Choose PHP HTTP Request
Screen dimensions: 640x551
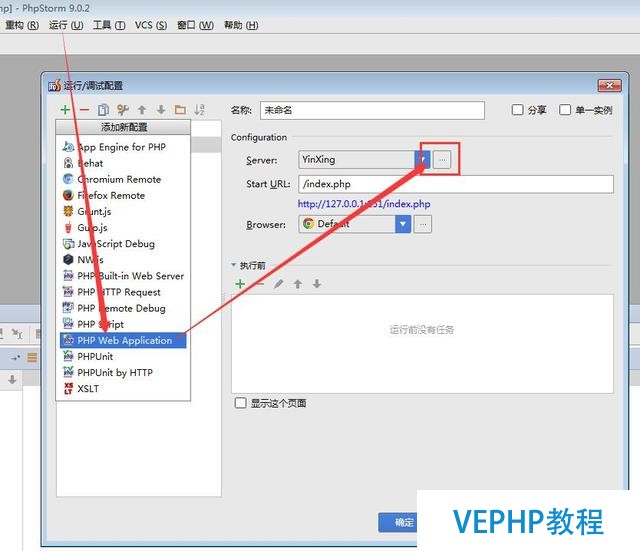tap(123, 292)
